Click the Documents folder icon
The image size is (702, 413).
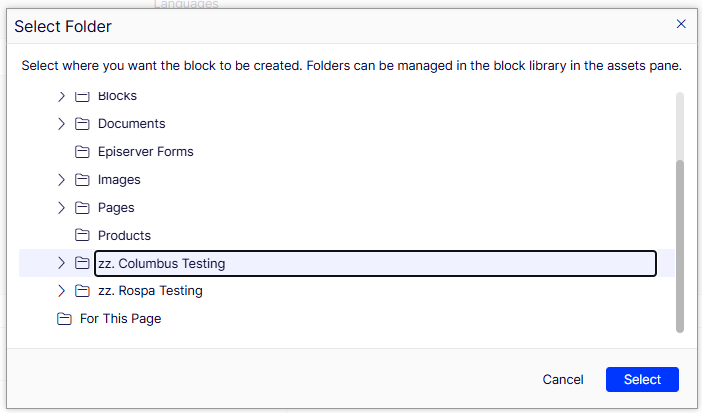[x=82, y=124]
